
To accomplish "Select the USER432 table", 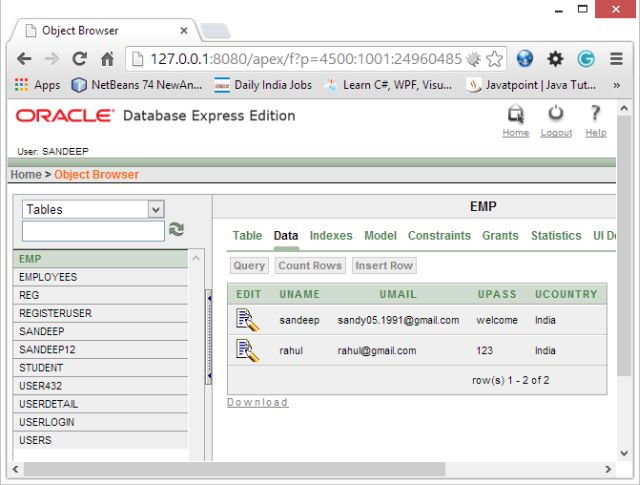I will [101, 386].
